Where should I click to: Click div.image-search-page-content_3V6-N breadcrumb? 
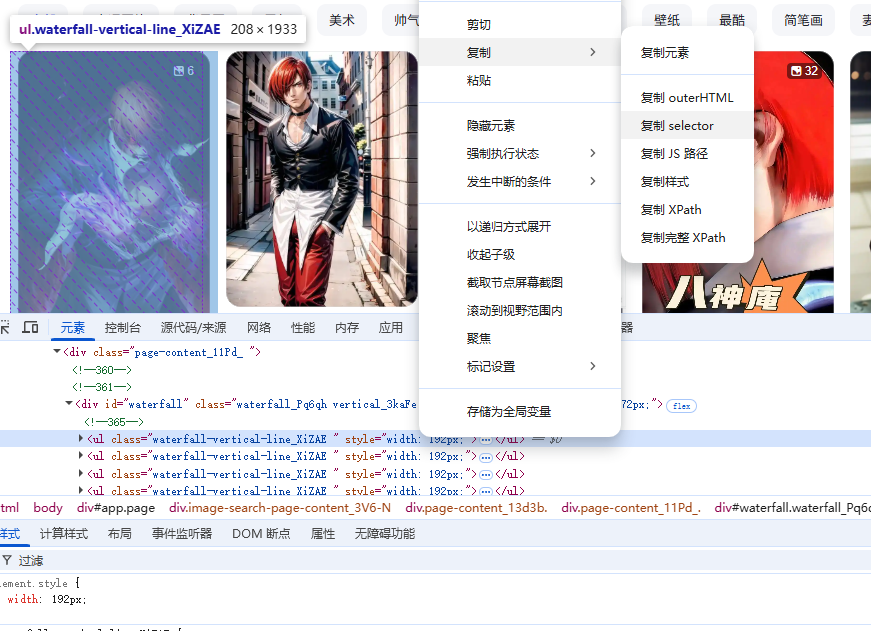click(x=280, y=508)
